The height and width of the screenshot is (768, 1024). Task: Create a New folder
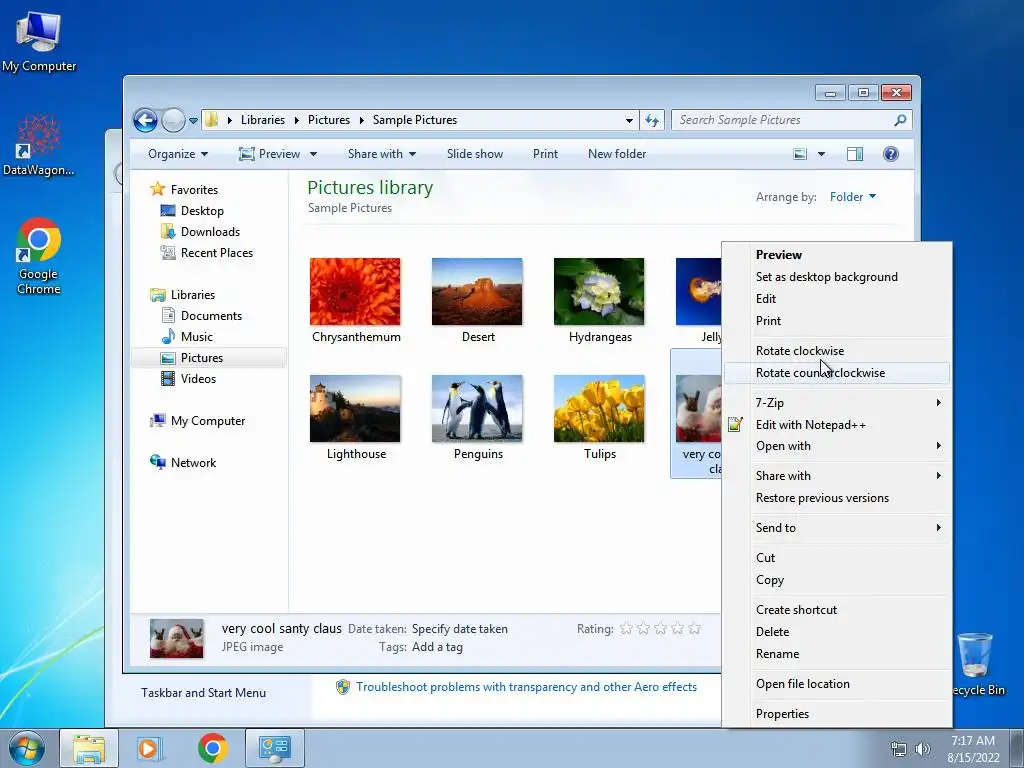tap(617, 154)
